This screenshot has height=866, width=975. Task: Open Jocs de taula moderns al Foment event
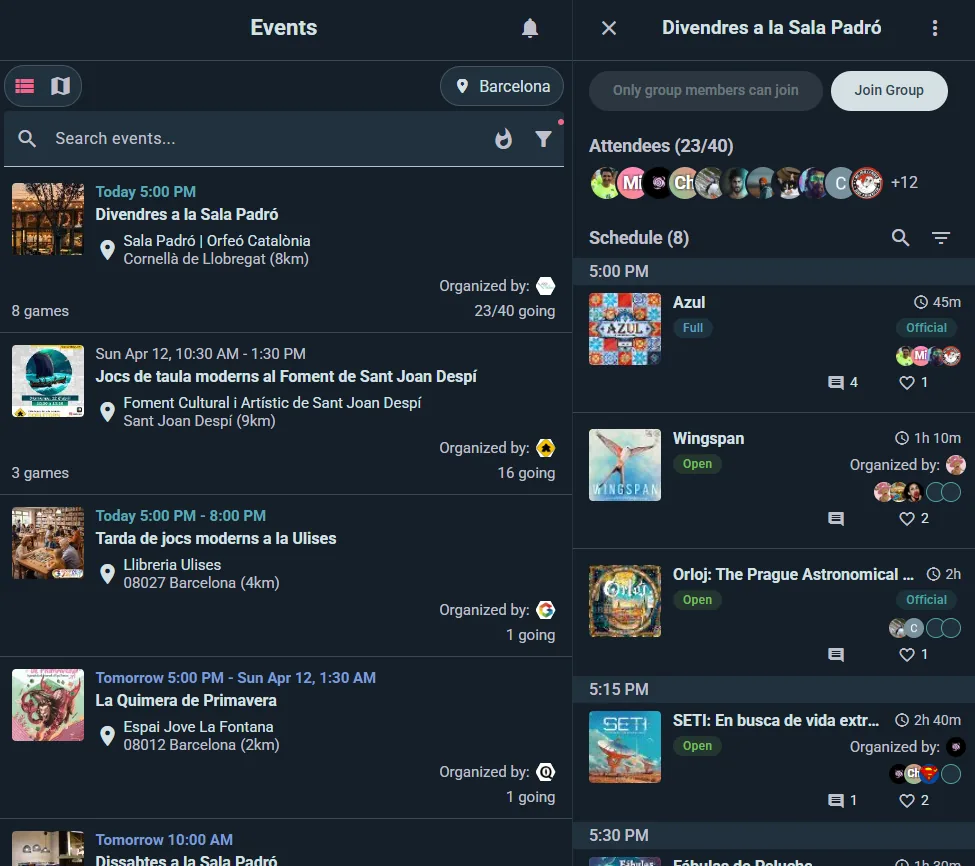coord(286,377)
